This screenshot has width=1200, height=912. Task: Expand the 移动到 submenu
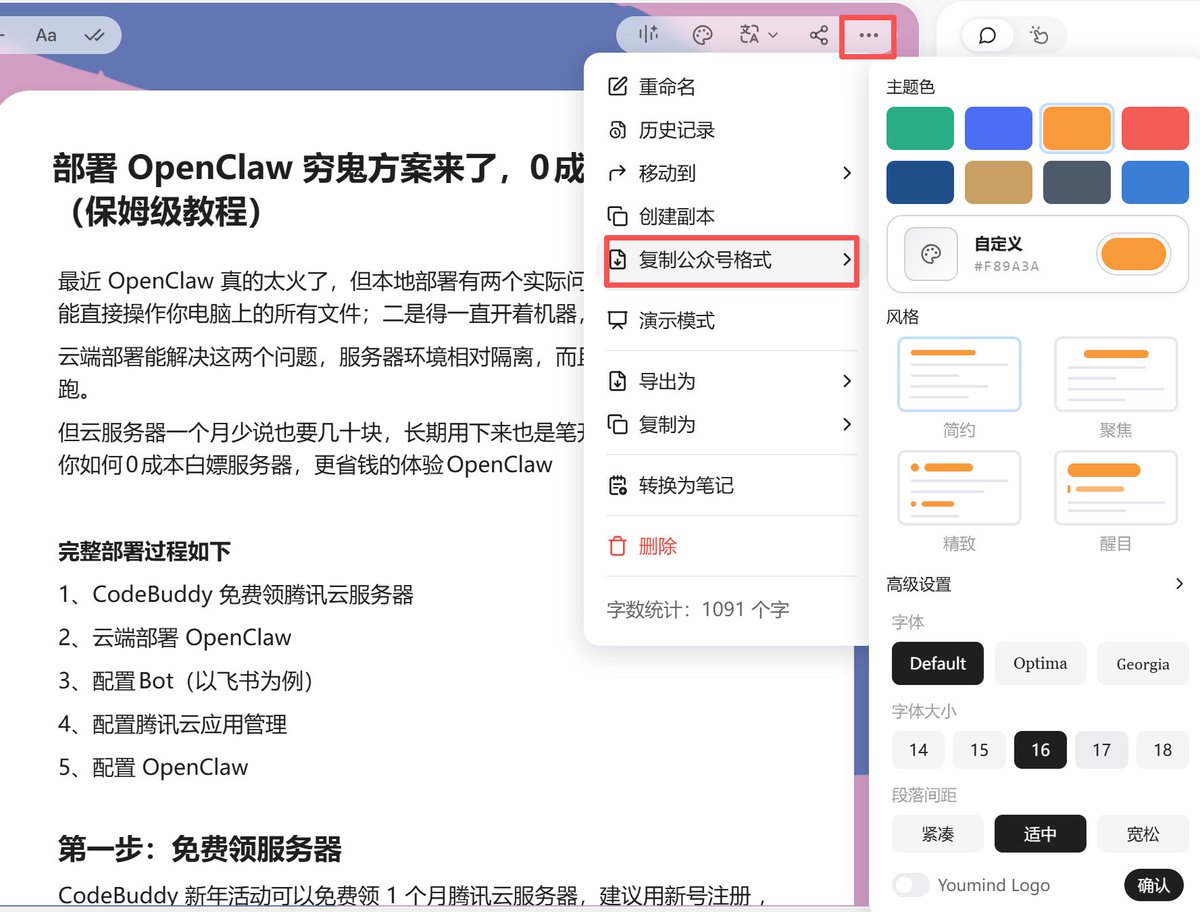(x=731, y=173)
